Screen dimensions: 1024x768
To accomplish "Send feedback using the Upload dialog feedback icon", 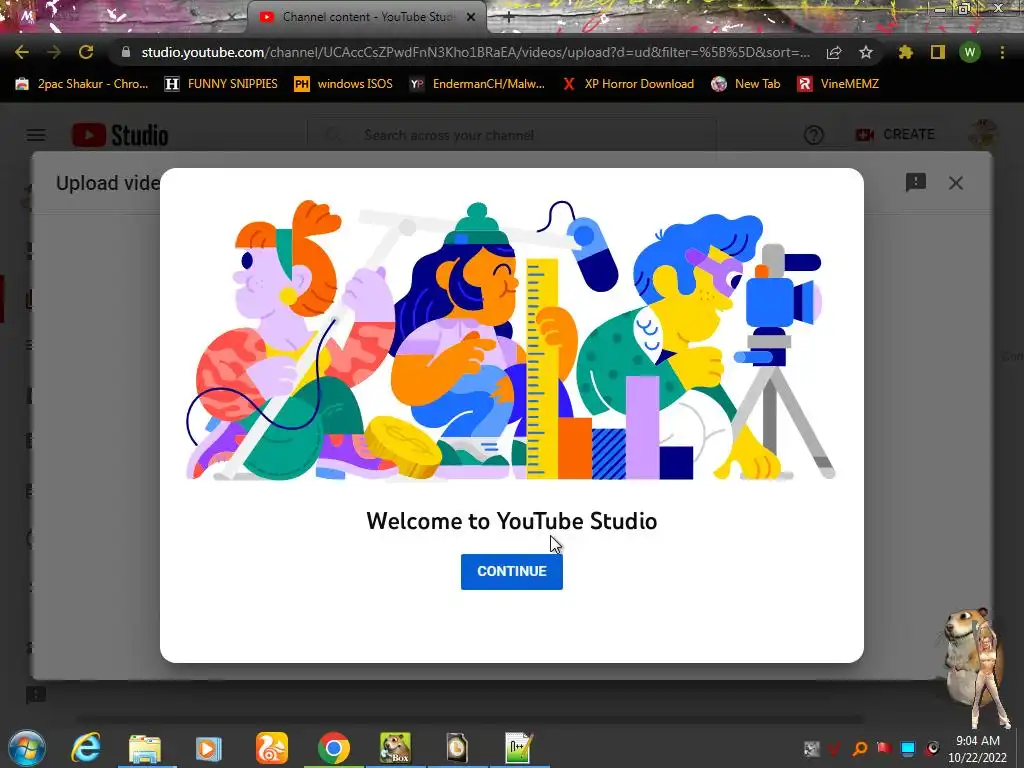I will coord(916,182).
